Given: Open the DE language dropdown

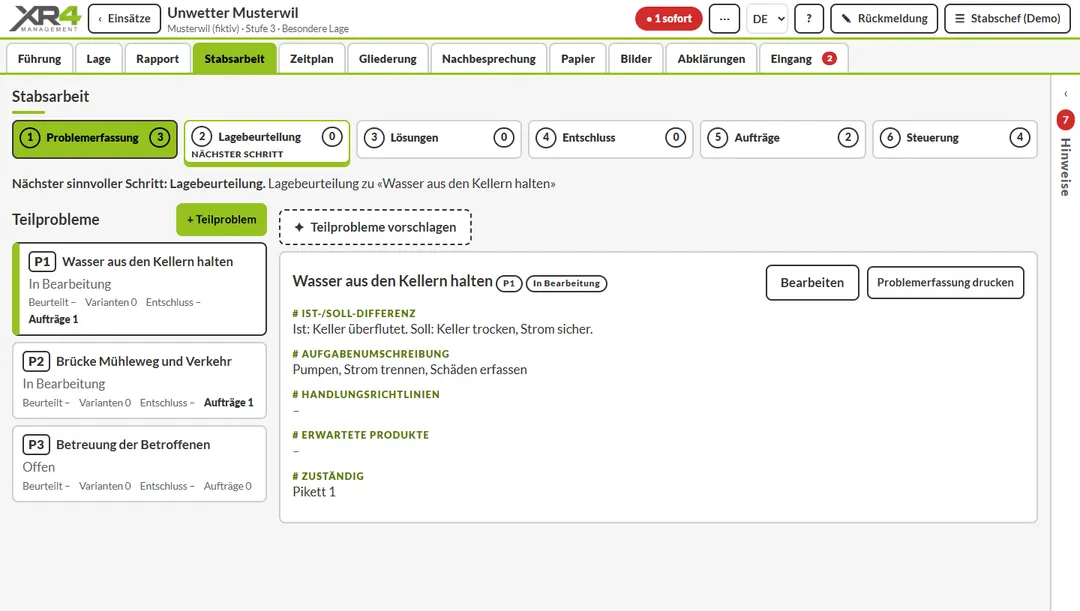Looking at the screenshot, I should pos(767,19).
